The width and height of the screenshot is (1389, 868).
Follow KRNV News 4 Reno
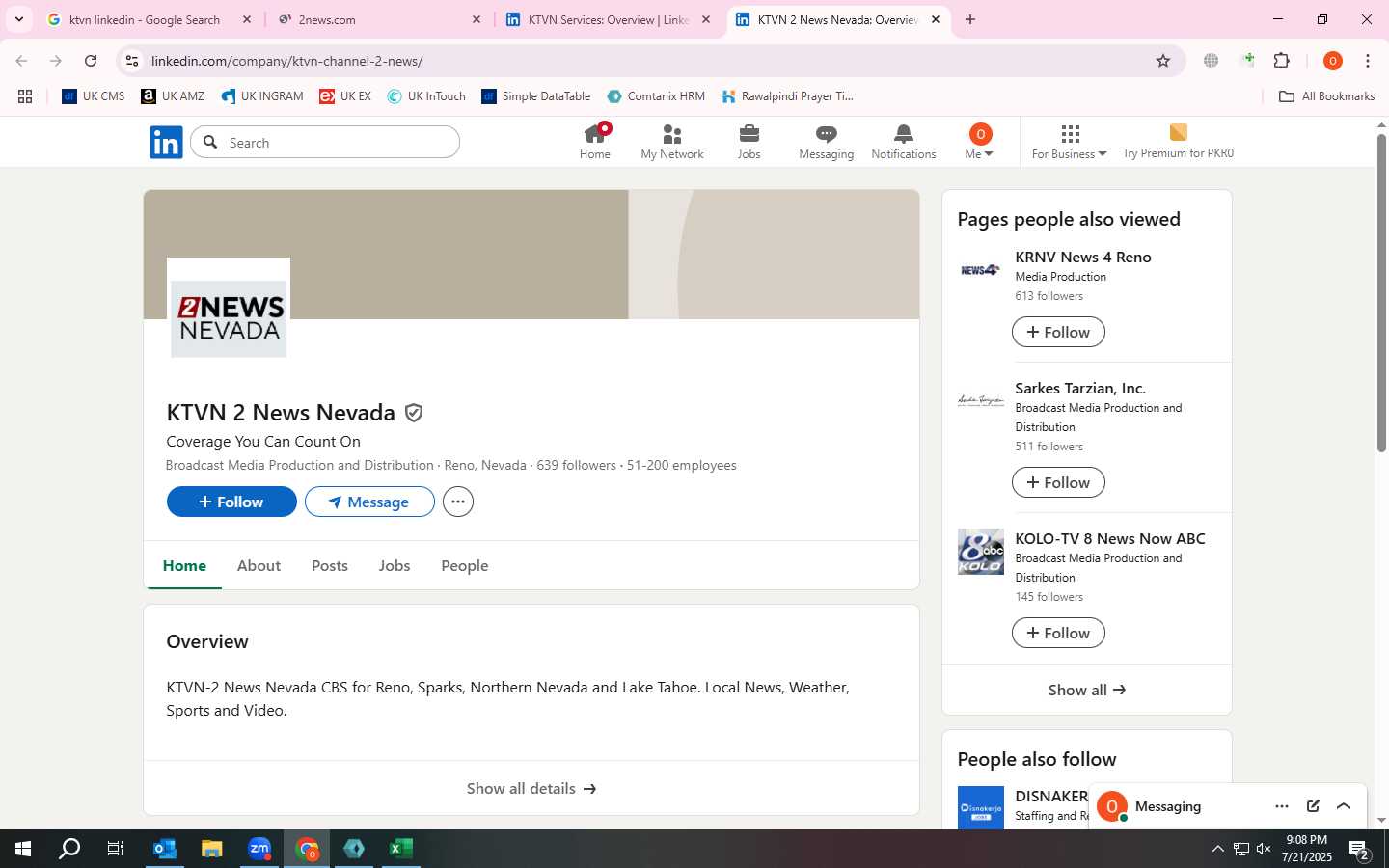pos(1058,332)
